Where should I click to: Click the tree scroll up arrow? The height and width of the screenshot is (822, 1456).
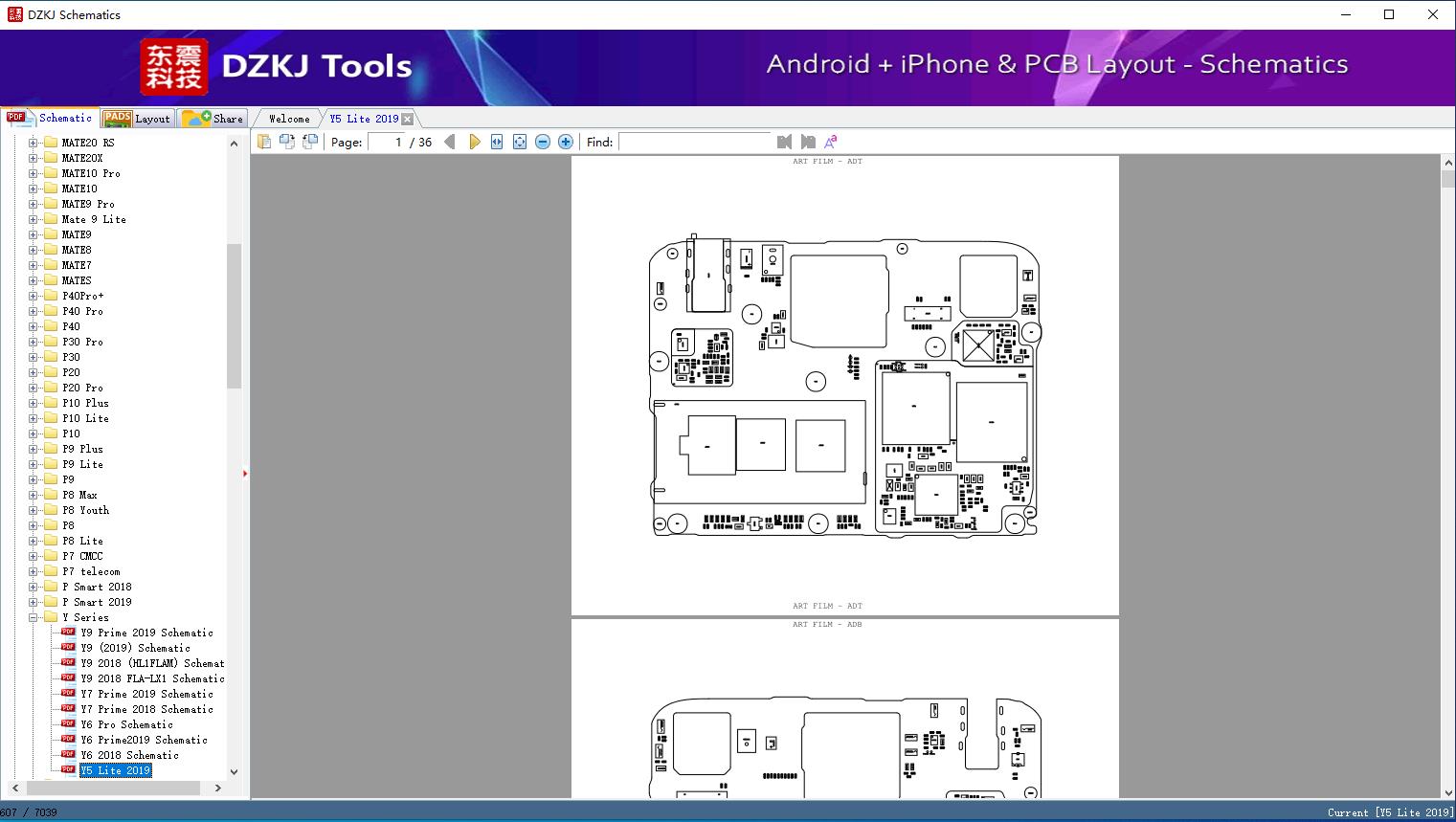234,144
